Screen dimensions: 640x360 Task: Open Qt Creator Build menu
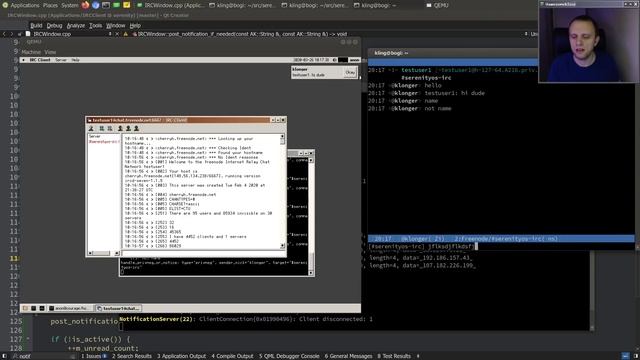pyautogui.click(x=36, y=25)
